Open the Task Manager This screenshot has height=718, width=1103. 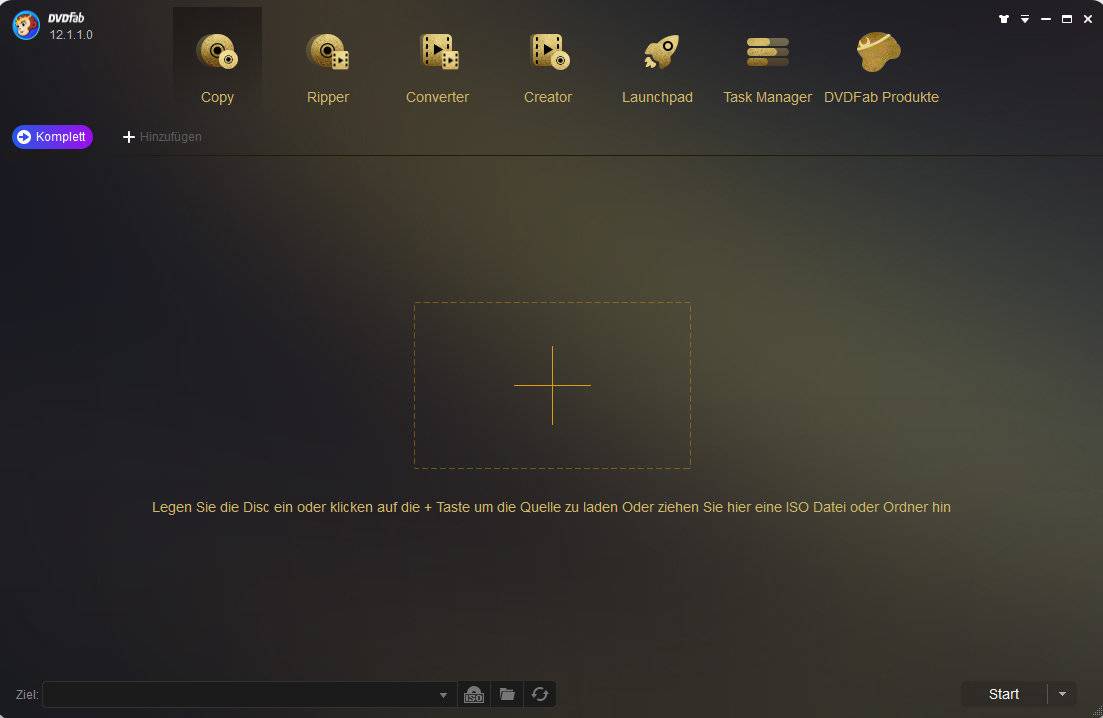click(x=767, y=68)
